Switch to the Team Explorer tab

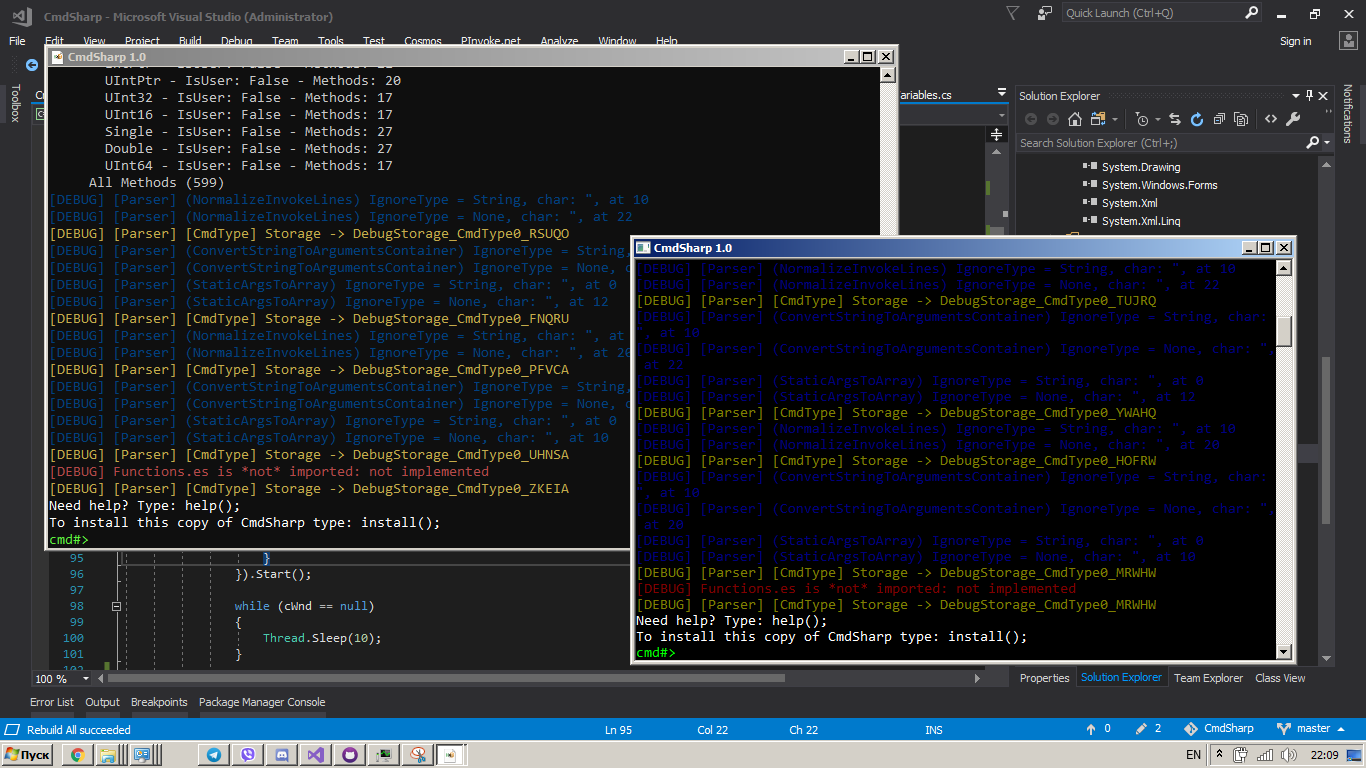pyautogui.click(x=1208, y=678)
